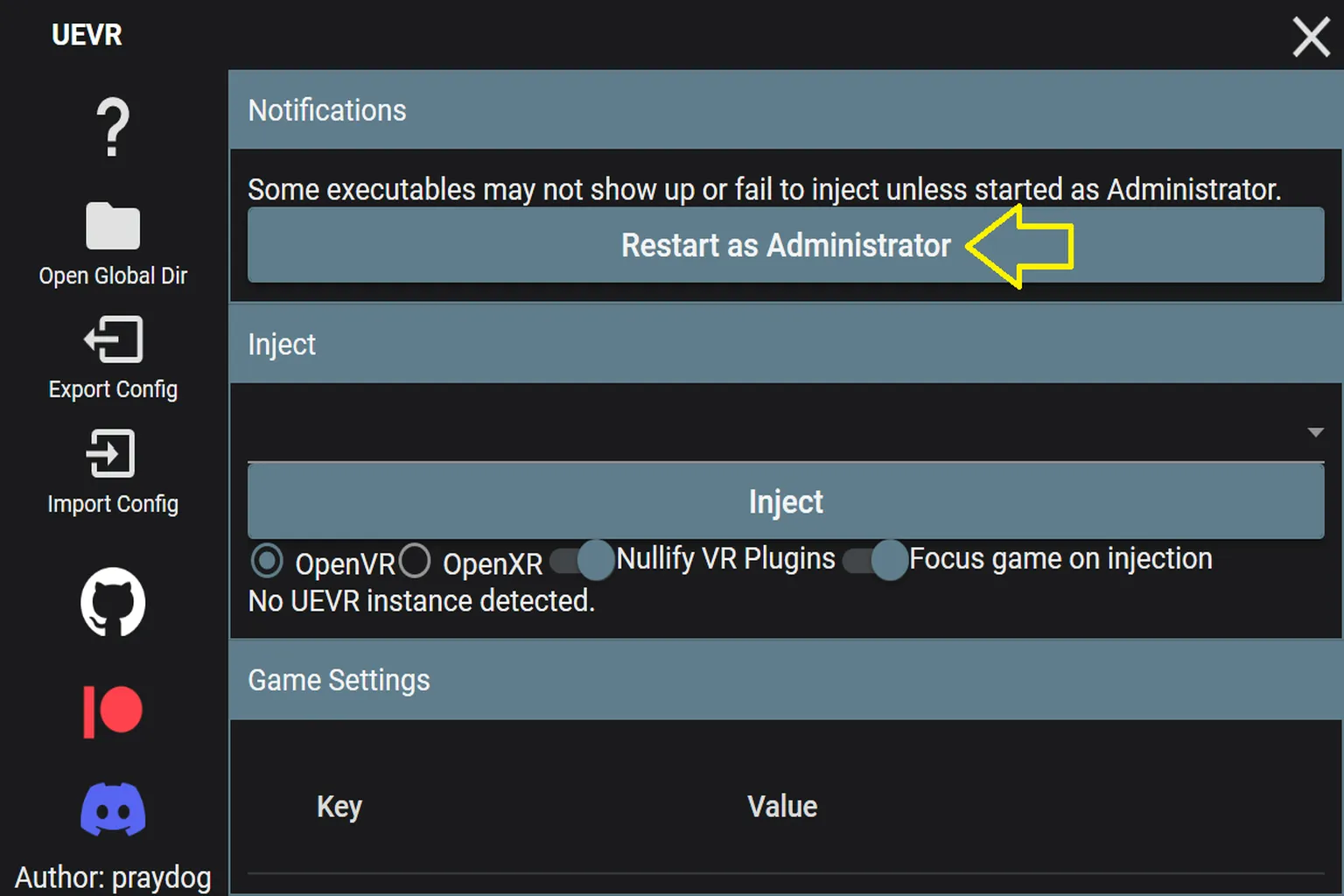This screenshot has height=896, width=1344.
Task: Open the help question mark icon
Action: pos(113,128)
